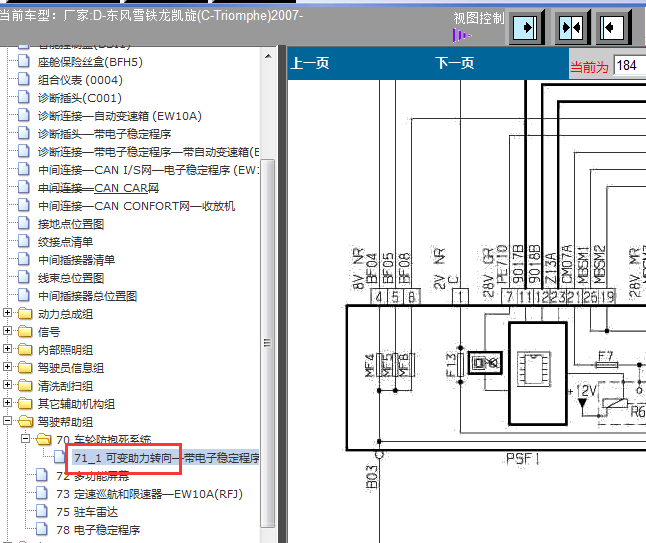Click the 驾驶员信息组 folder icon

[25, 367]
